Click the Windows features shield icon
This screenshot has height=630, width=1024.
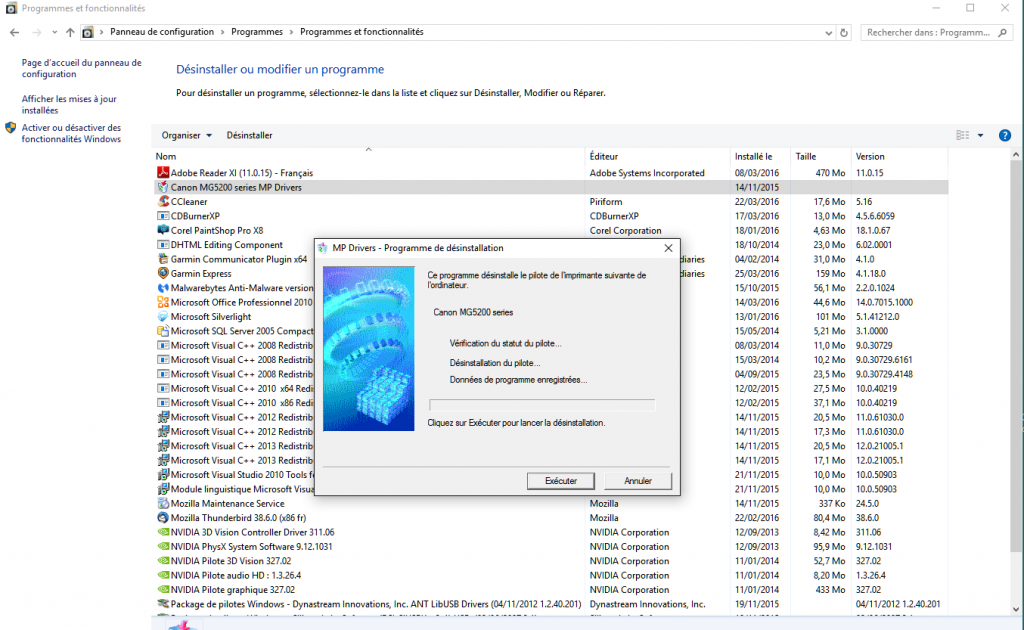point(10,127)
